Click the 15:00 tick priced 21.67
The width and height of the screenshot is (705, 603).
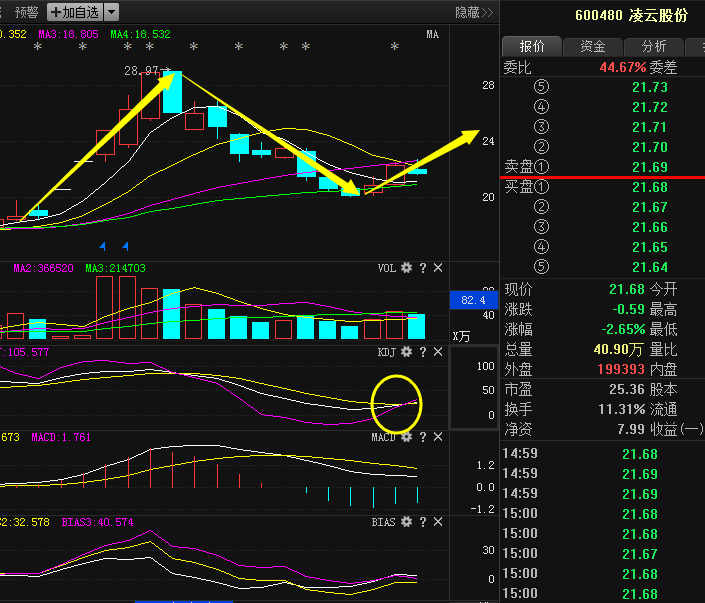[x=640, y=554]
